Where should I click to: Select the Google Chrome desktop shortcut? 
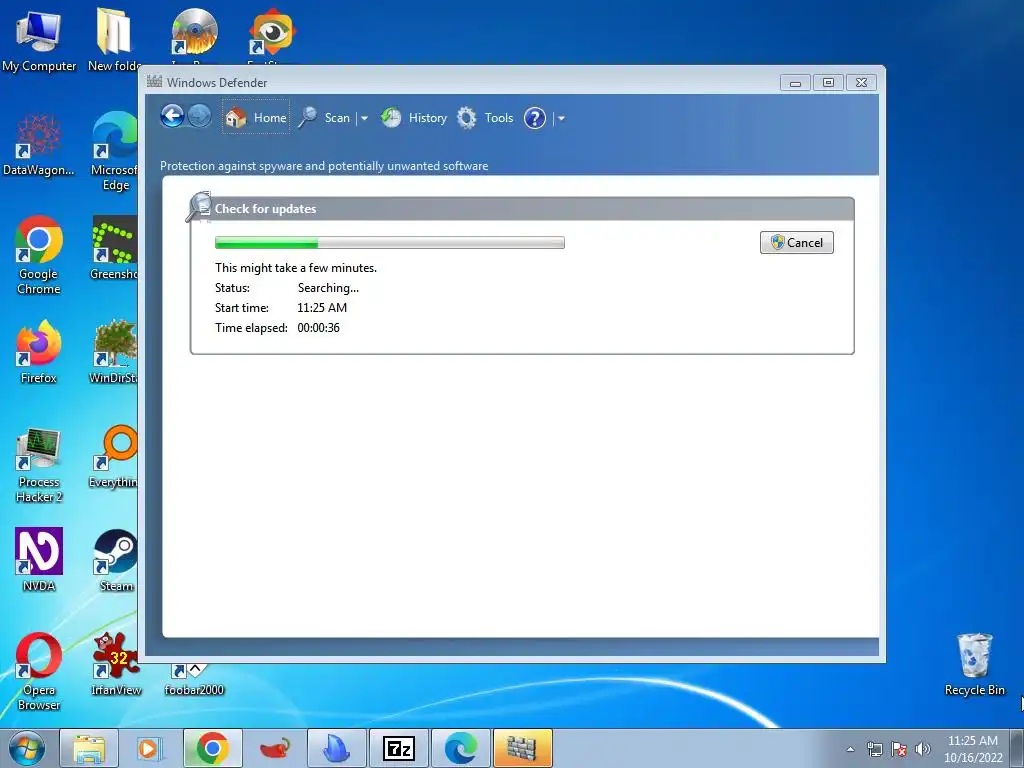click(x=39, y=255)
